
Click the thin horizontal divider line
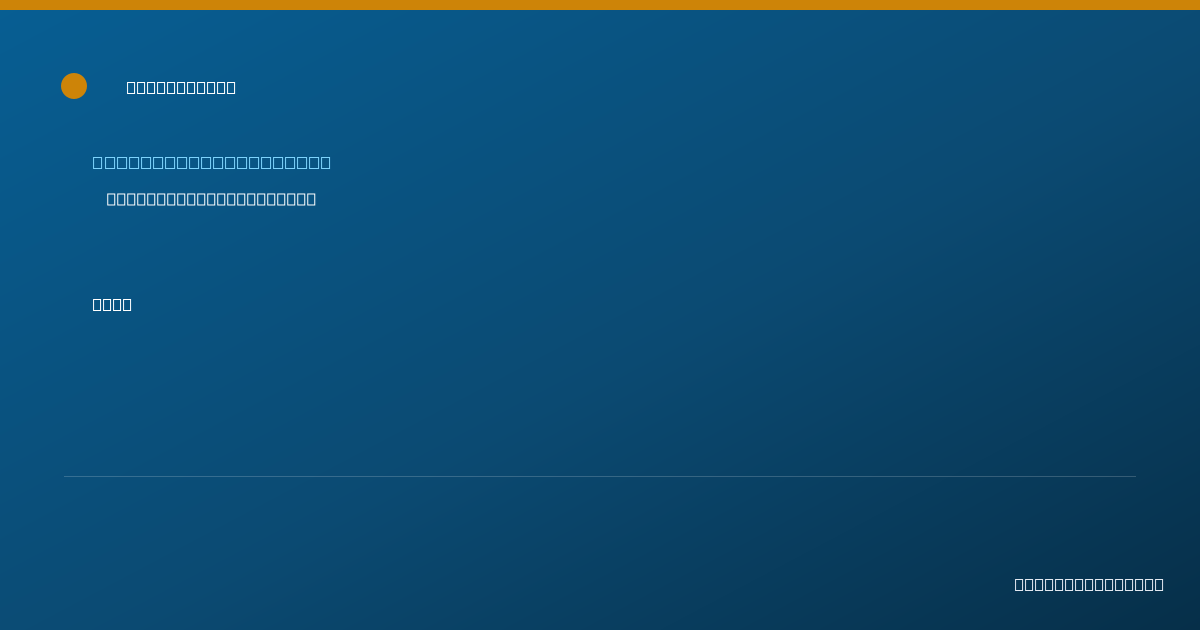[600, 476]
